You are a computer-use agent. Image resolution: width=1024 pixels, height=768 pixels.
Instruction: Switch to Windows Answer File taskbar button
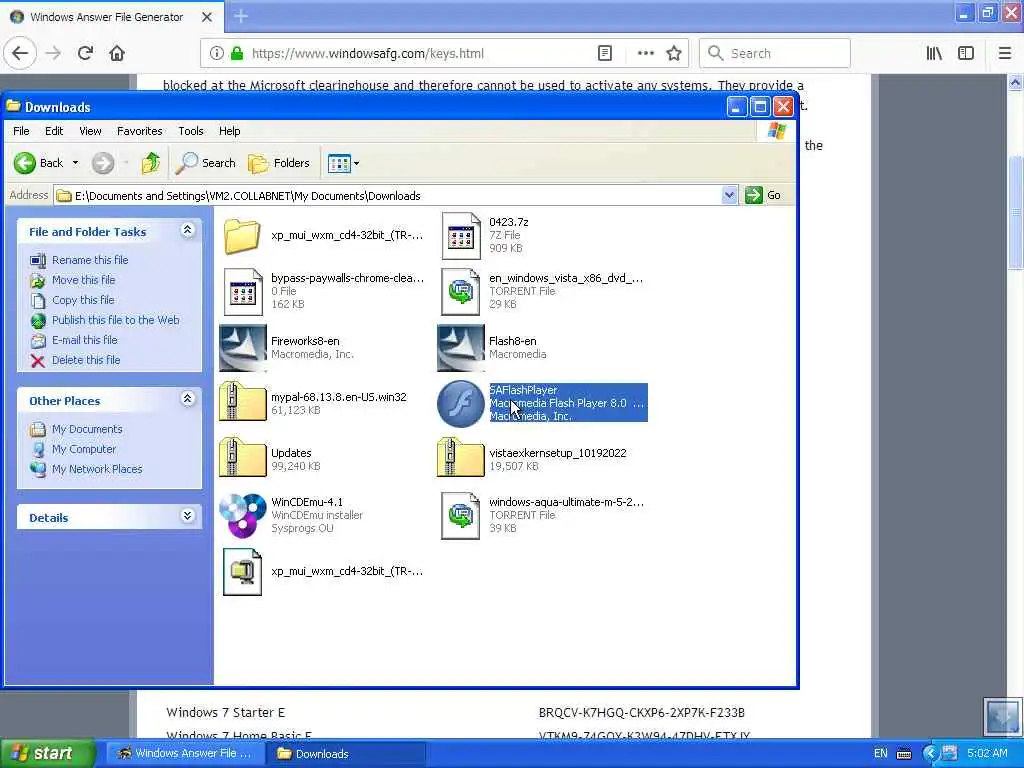click(185, 754)
